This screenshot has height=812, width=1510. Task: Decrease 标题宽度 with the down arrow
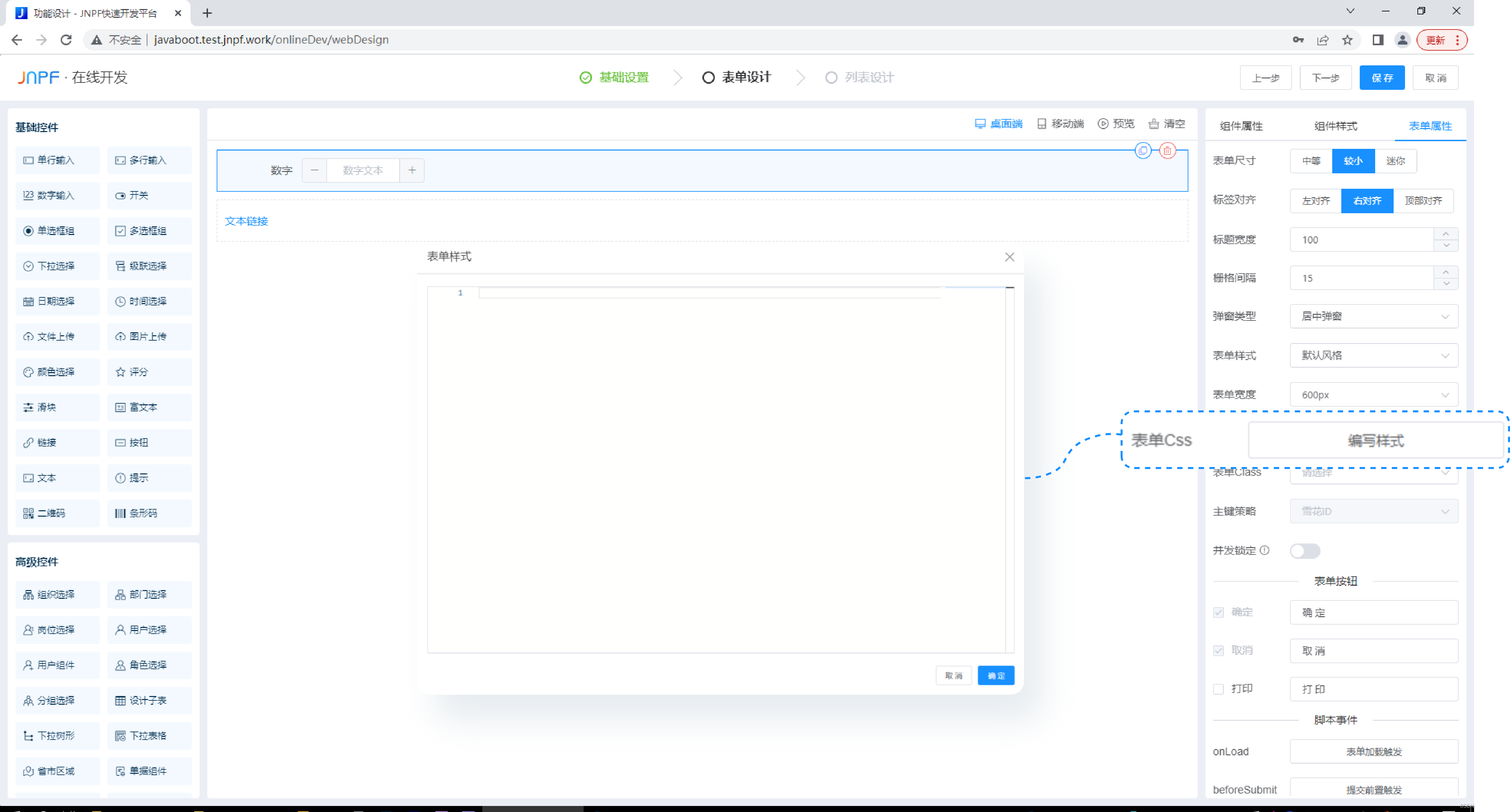tap(1446, 245)
